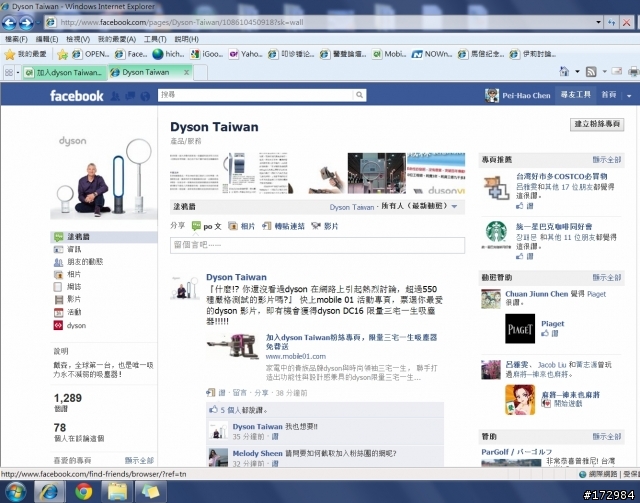This screenshot has width=640, height=503.
Task: Click the Dyson handheld vacuum link thumbnail
Action: [x=233, y=347]
